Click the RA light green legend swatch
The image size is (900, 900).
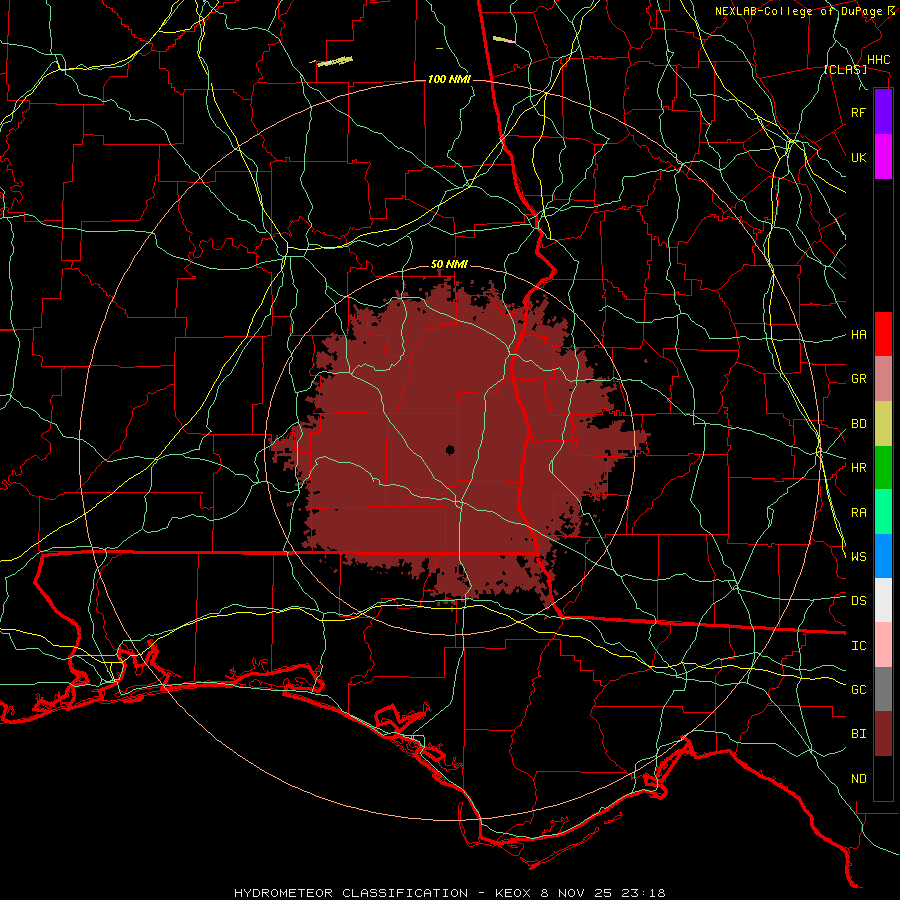[883, 512]
